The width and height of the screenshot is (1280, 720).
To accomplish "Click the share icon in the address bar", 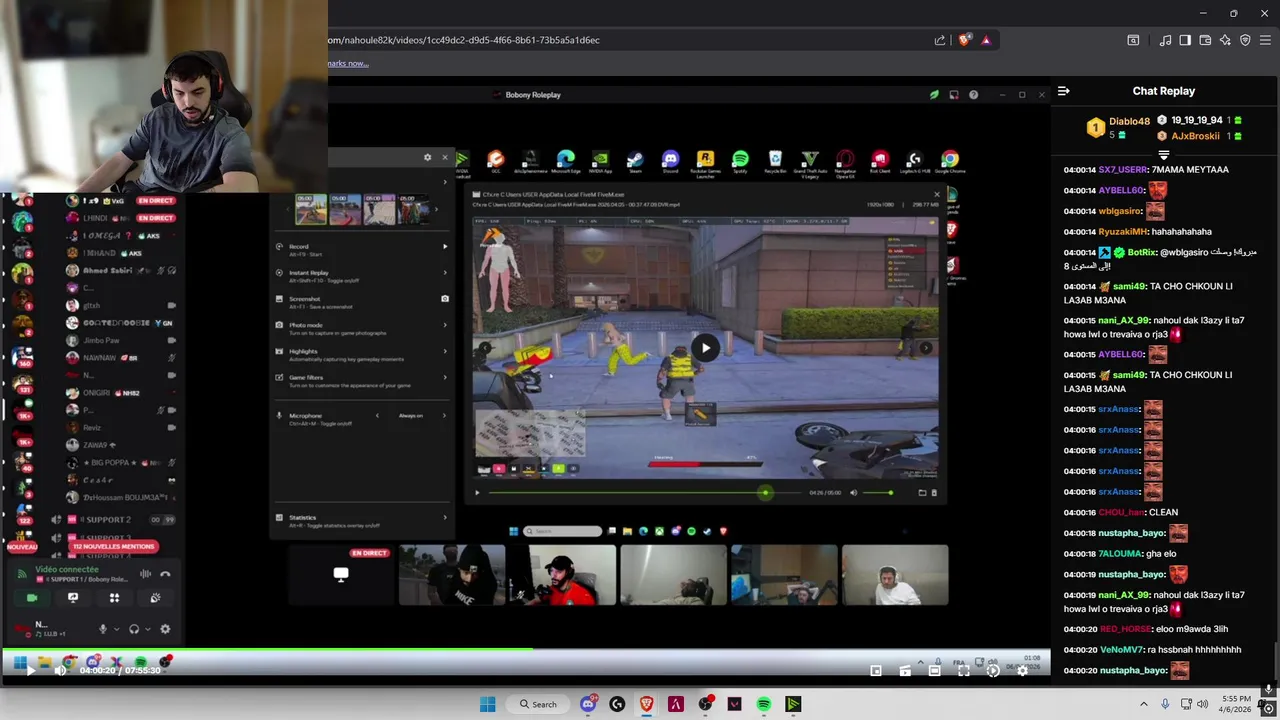I will pyautogui.click(x=939, y=40).
